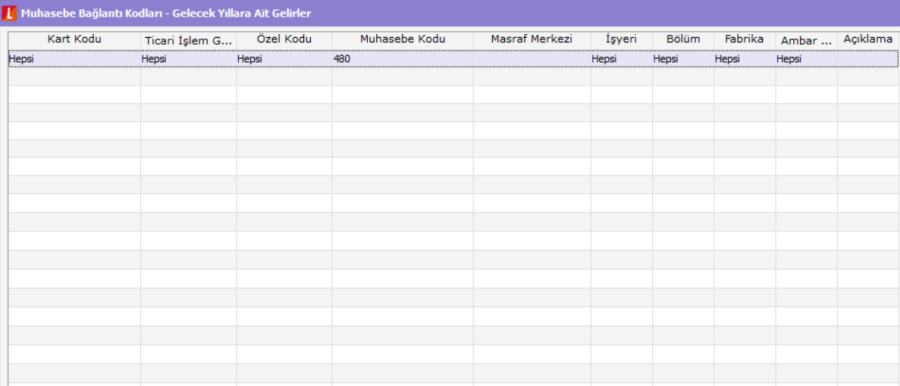
Task: Click the Logo application icon in the title bar
Action: click(x=10, y=13)
